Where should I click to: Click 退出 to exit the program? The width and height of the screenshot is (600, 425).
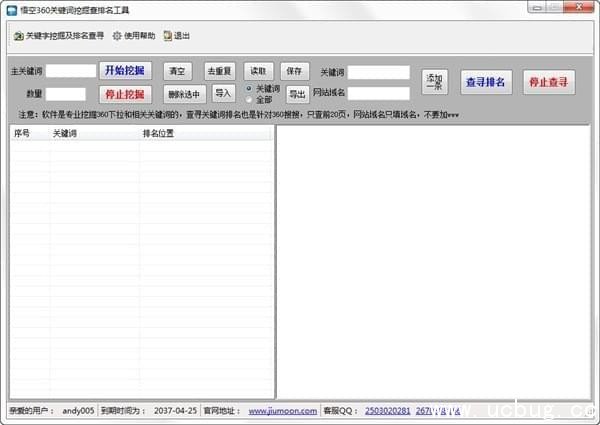click(177, 36)
